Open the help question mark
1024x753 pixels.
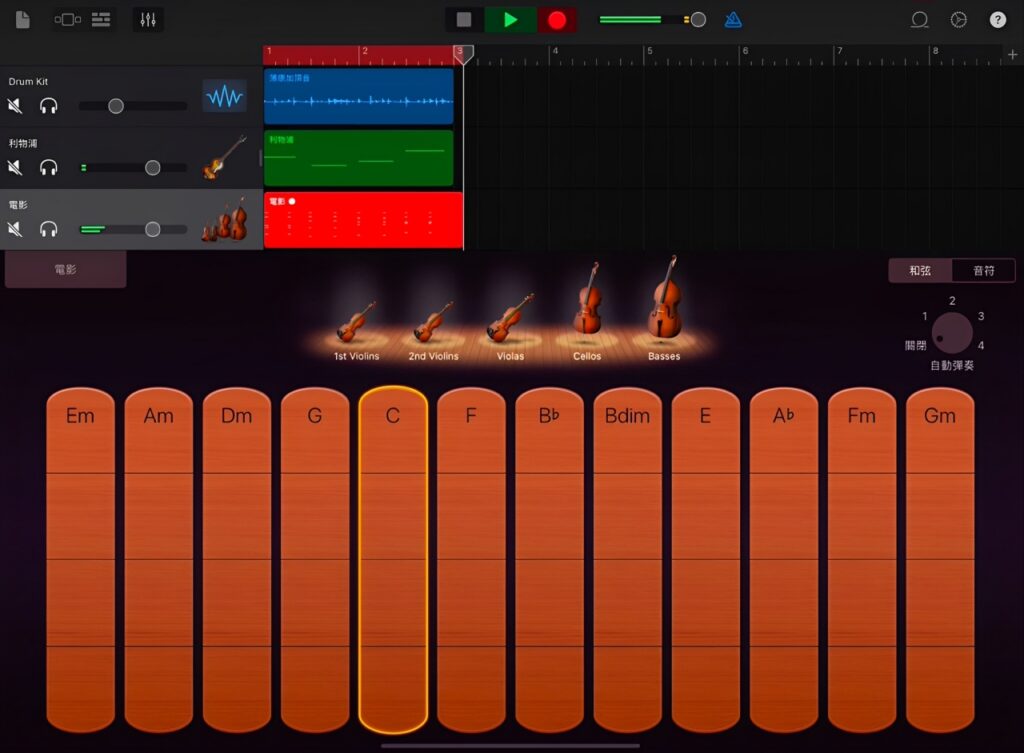pyautogui.click(x=997, y=20)
